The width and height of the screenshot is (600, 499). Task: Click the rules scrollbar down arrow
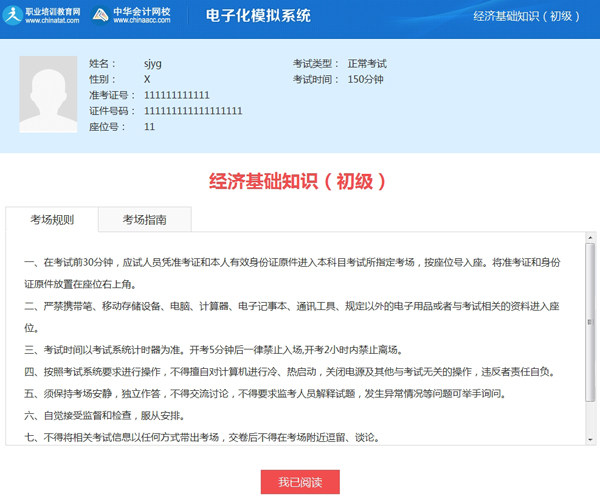click(590, 440)
